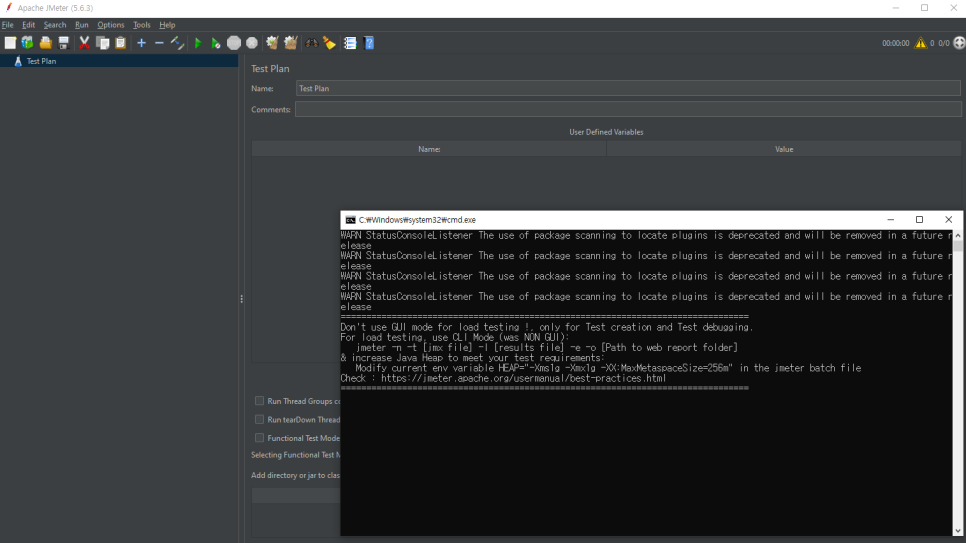Open the Options menu
Viewport: 966px width, 543px height.
coord(111,25)
